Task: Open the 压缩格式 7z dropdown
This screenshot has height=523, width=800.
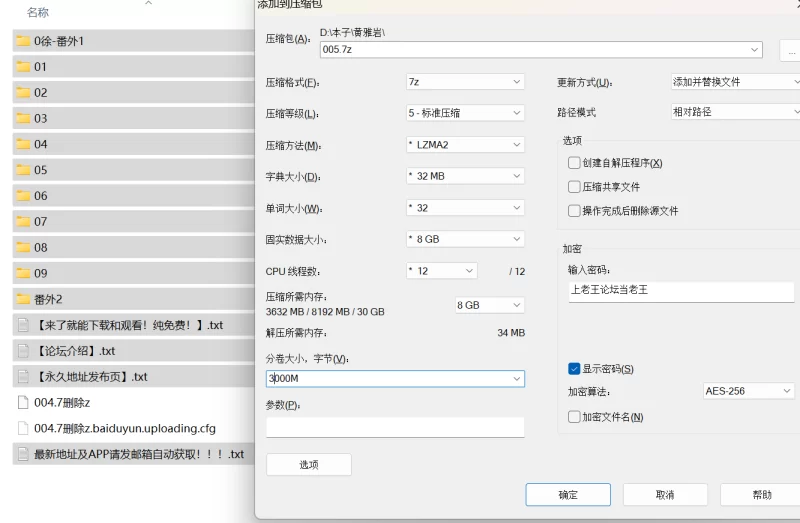Action: [x=465, y=82]
